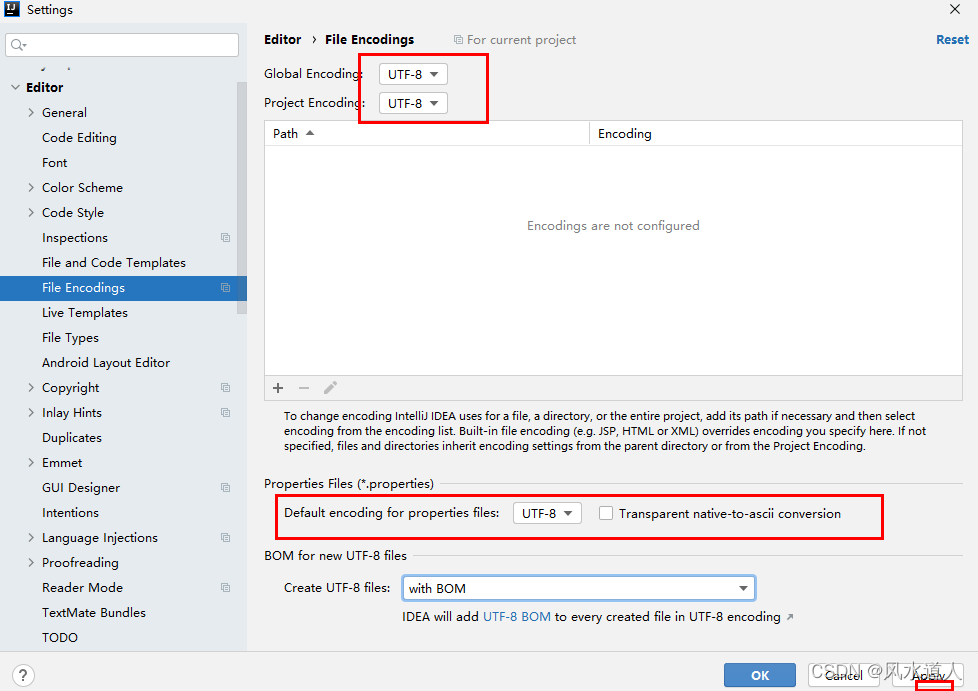Collapse the Editor section in the sidebar

point(16,87)
